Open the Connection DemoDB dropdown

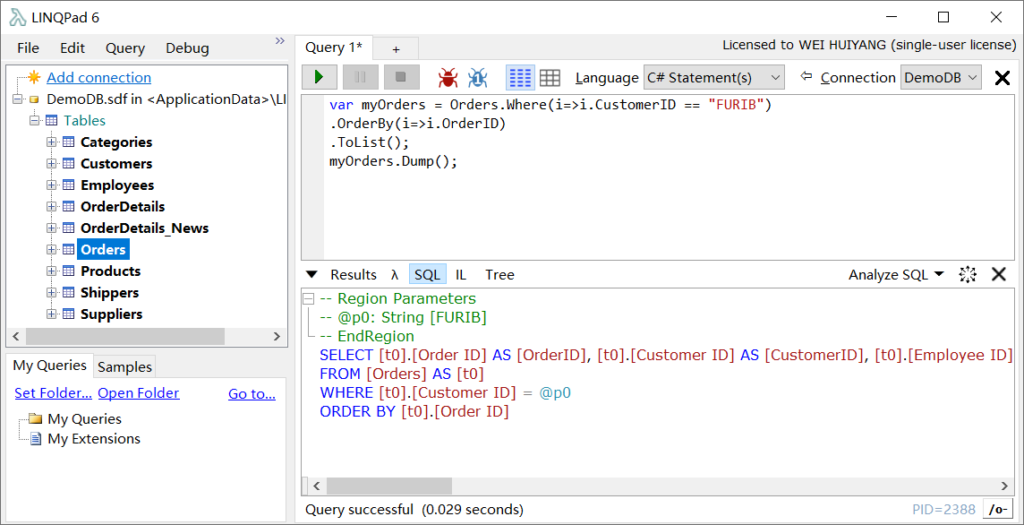941,78
